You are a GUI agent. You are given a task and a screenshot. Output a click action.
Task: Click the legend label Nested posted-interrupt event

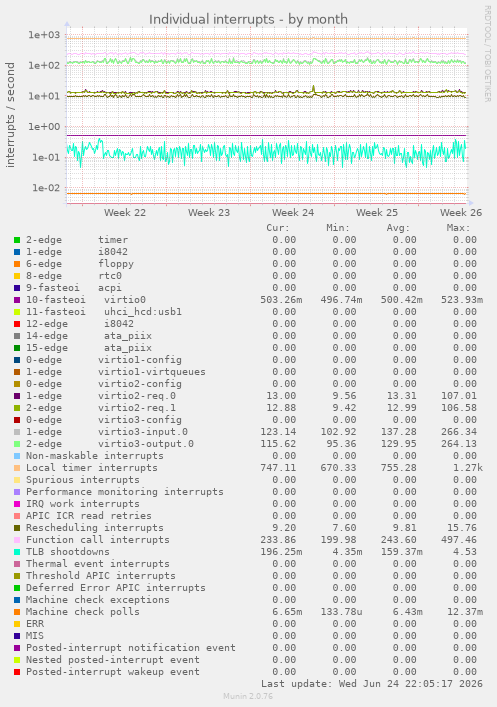pos(113,660)
